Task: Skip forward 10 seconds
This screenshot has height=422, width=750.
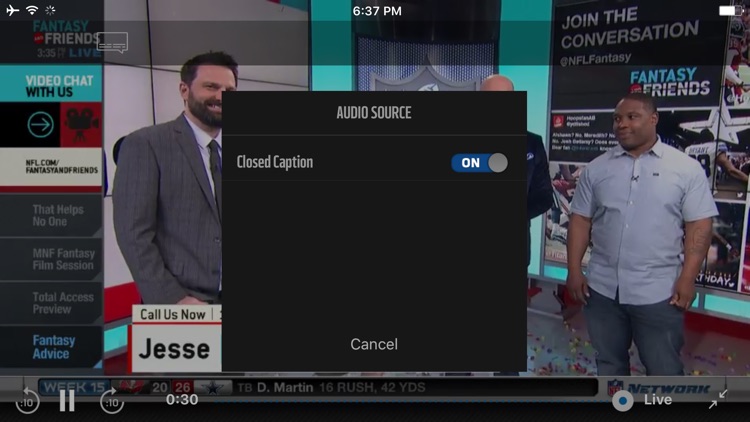Action: 111,400
